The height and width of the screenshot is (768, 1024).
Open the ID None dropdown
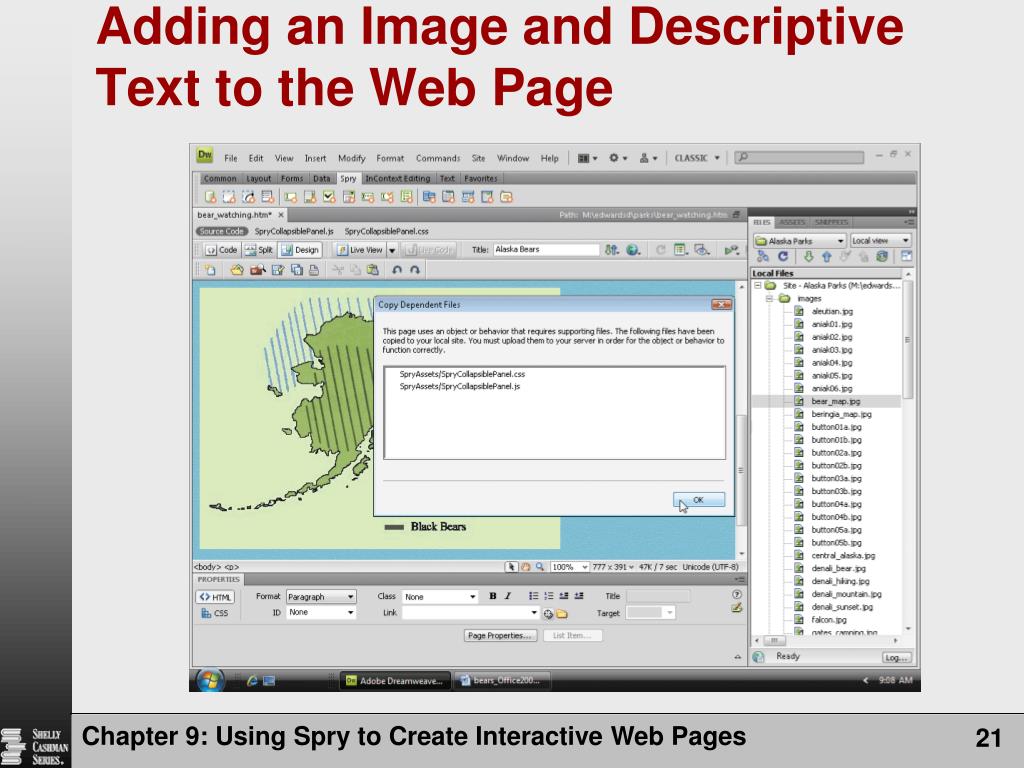[321, 613]
